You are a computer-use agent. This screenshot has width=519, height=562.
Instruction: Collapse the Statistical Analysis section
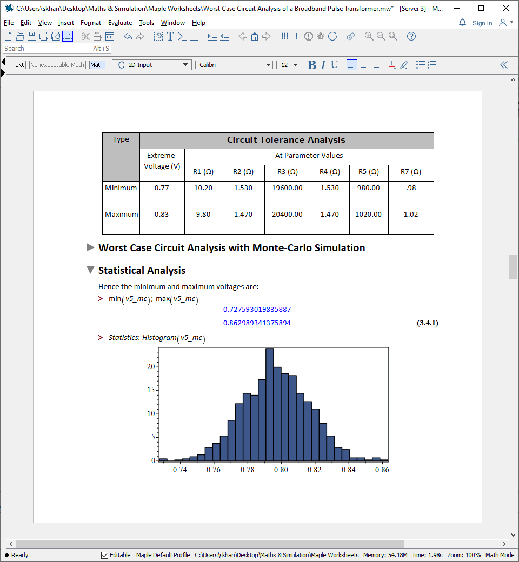click(x=91, y=270)
